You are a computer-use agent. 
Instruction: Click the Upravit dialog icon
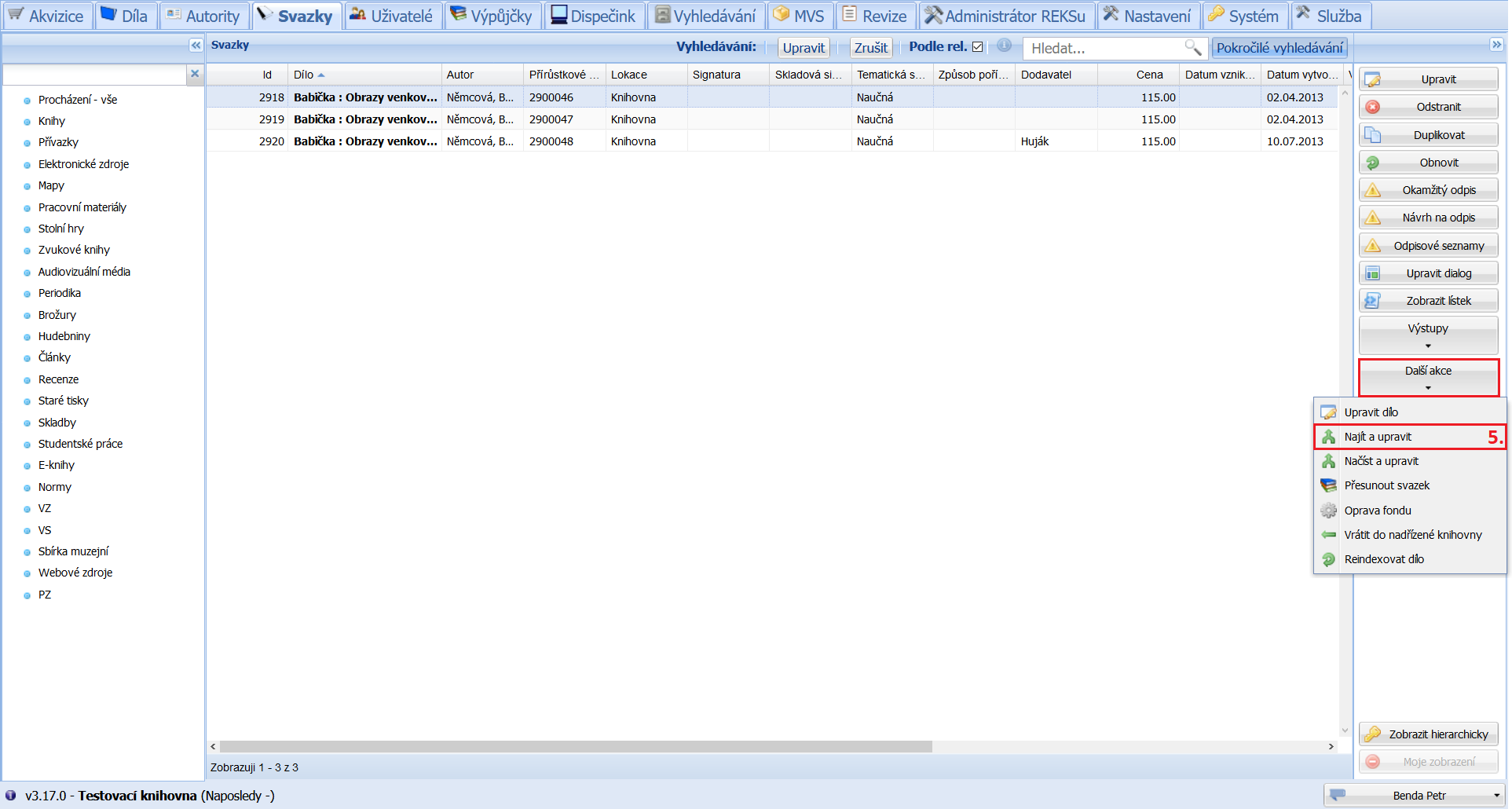(1373, 273)
